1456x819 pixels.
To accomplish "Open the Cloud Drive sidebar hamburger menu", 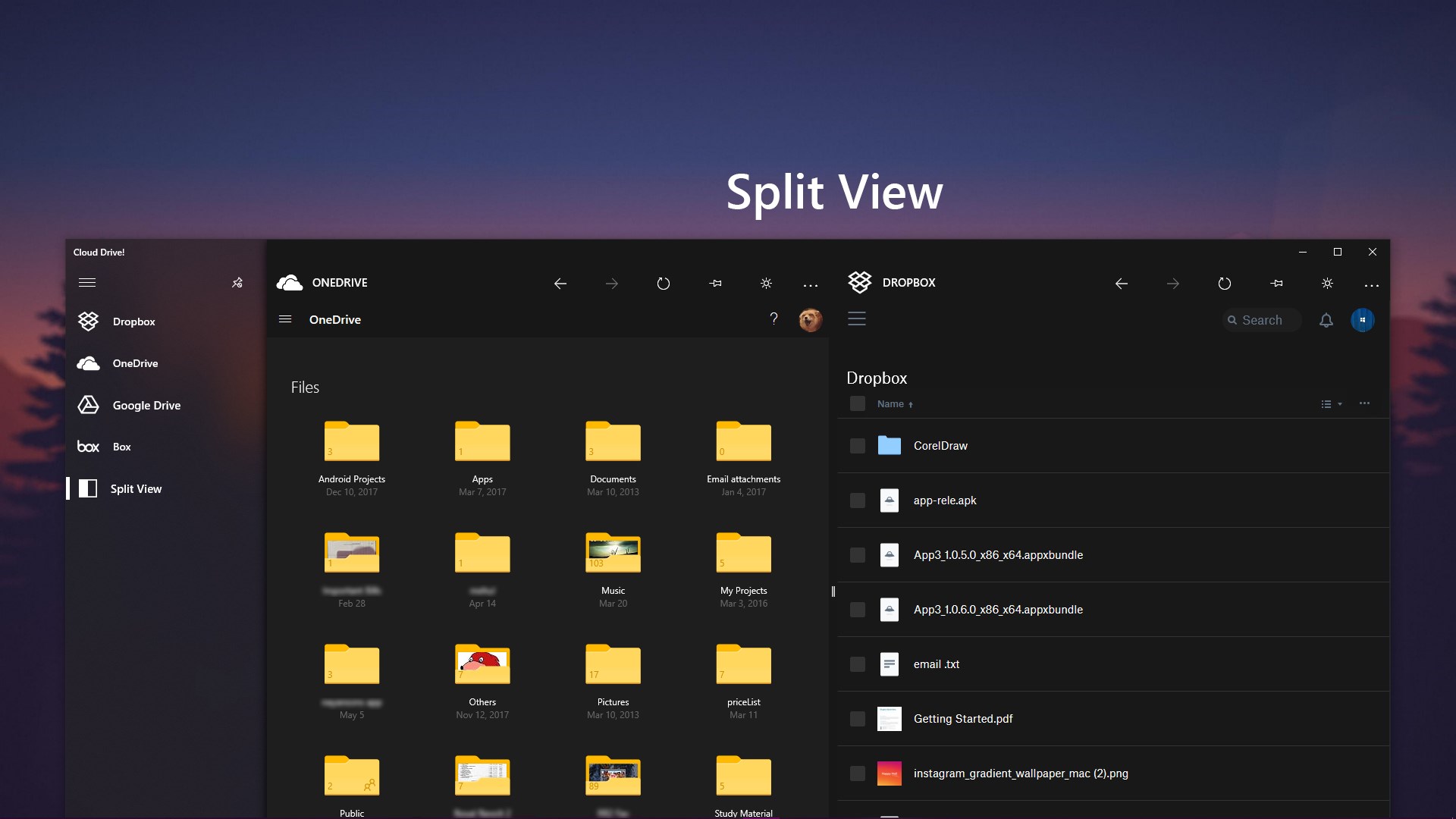I will [x=87, y=283].
